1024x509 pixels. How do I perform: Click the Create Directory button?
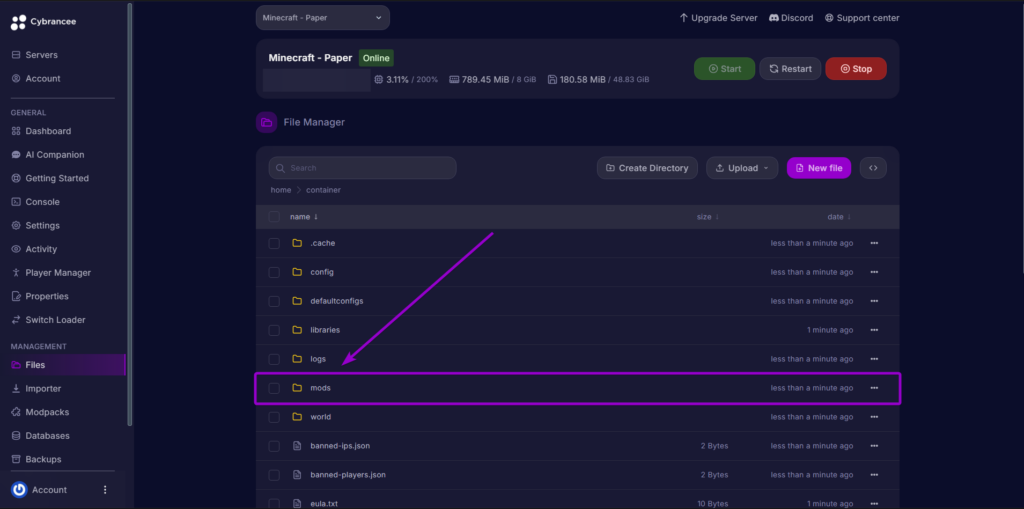[647, 168]
